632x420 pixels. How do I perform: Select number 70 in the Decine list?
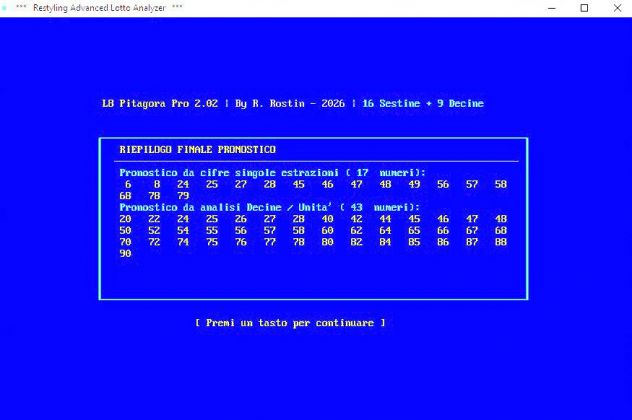click(125, 242)
